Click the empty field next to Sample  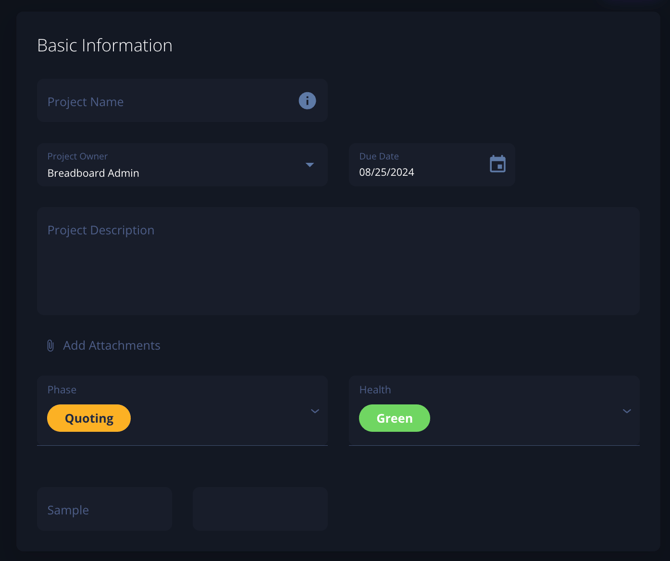[260, 510]
